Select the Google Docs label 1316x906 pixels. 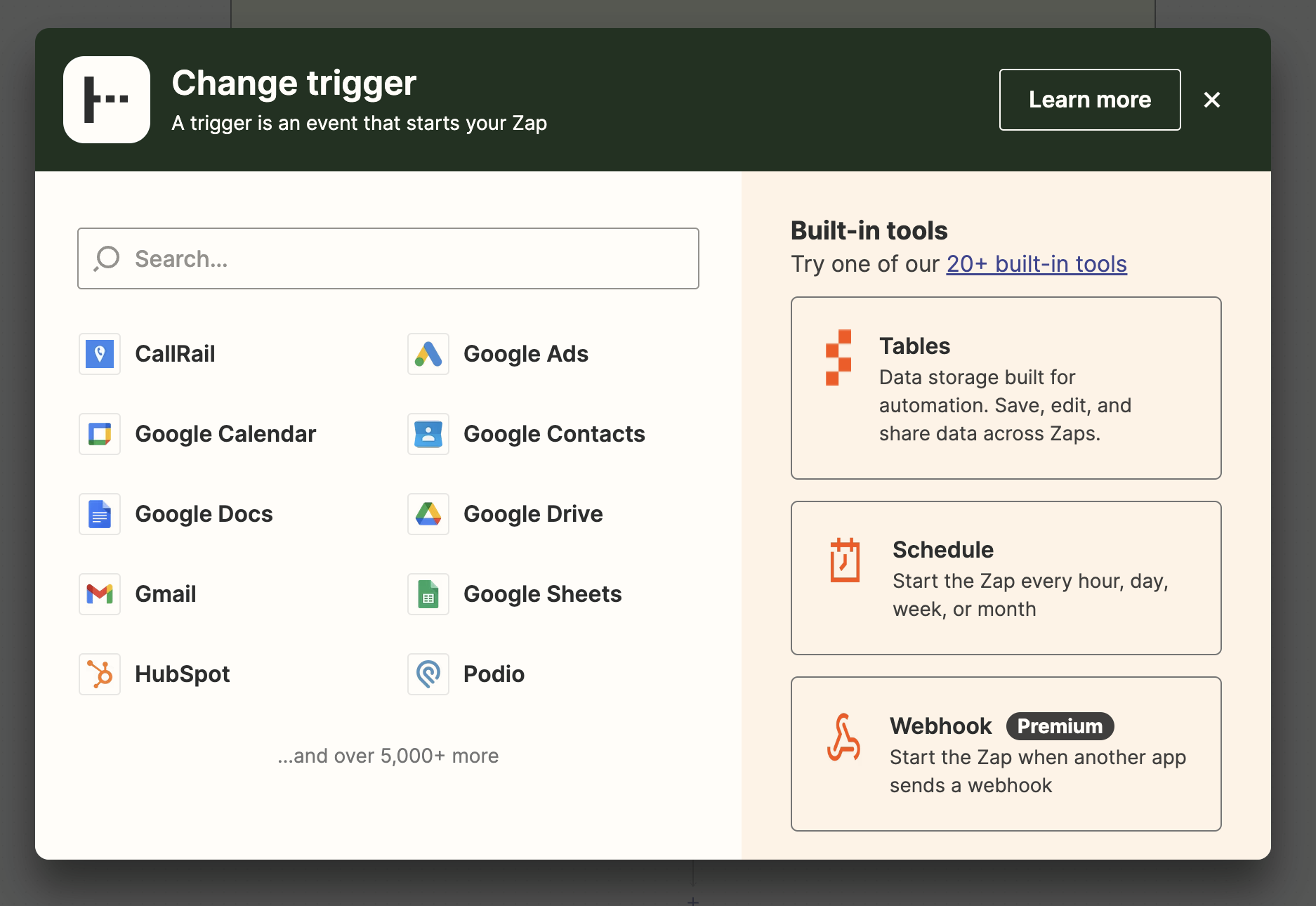(x=204, y=514)
